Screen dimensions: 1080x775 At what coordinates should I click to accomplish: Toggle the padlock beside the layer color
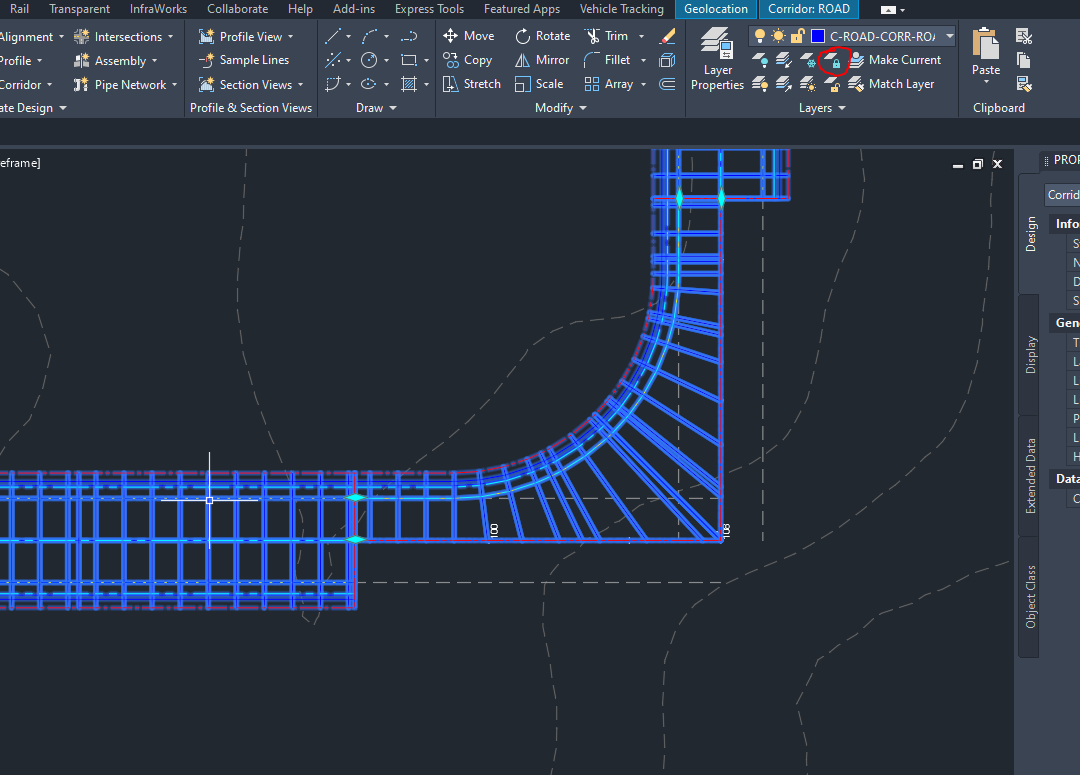coord(798,35)
